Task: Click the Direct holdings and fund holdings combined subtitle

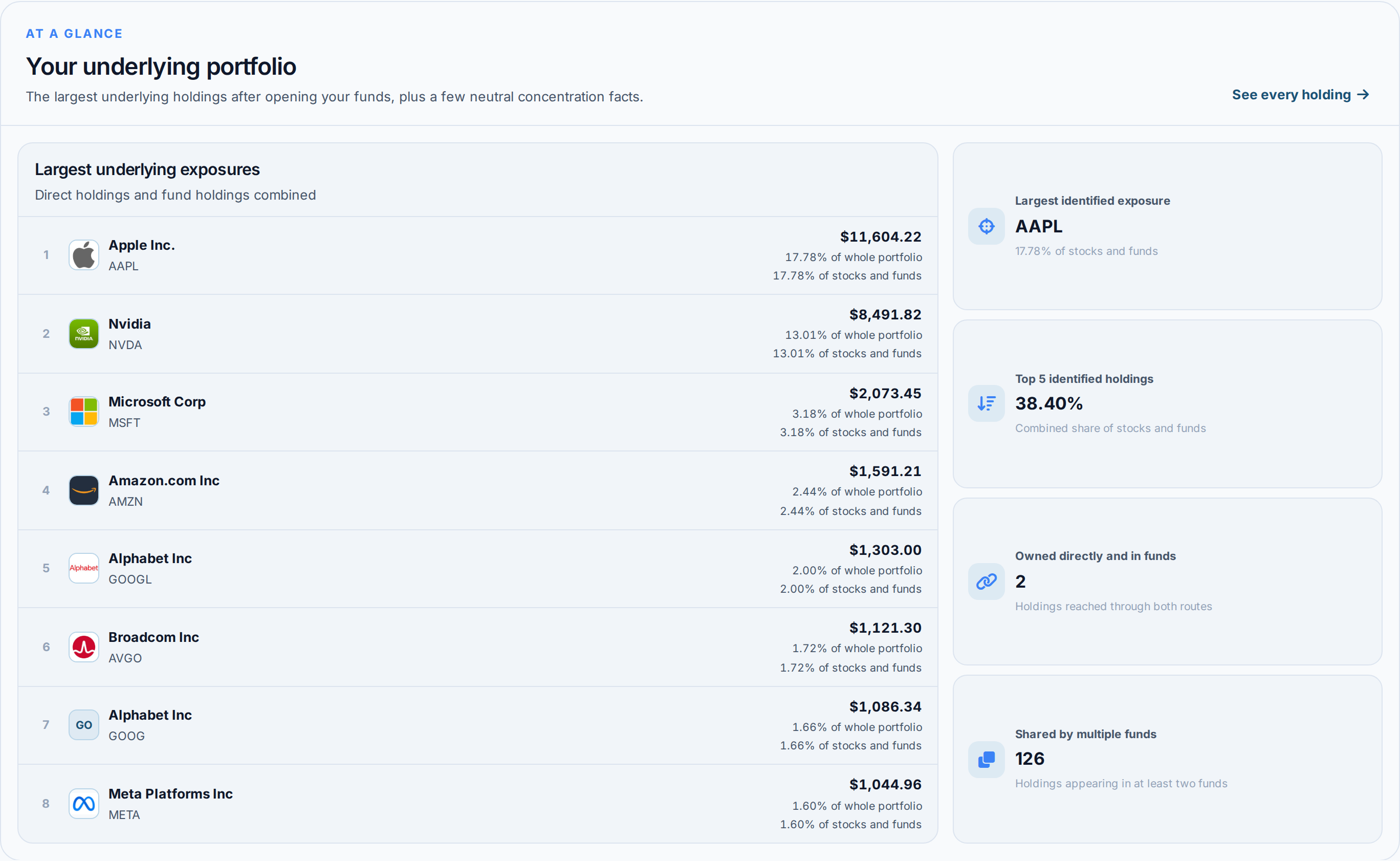Action: (x=176, y=196)
